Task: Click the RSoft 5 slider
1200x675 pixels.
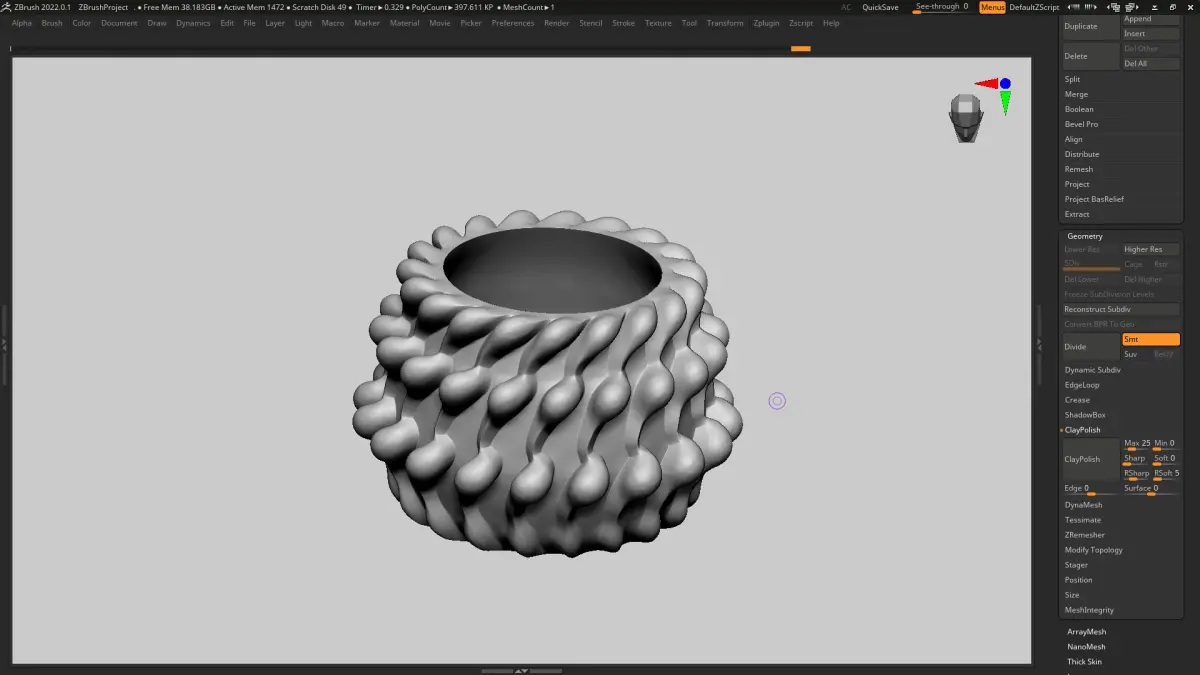Action: 1167,474
